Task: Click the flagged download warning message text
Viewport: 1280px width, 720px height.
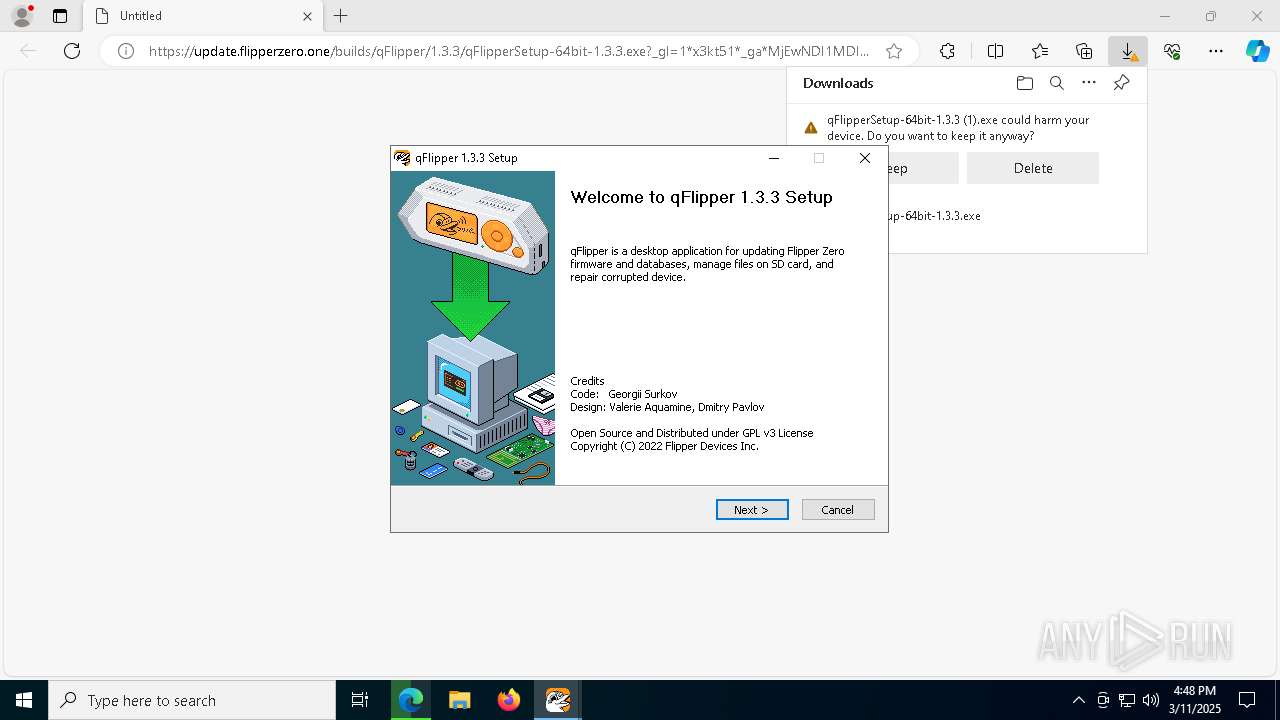Action: tap(958, 128)
